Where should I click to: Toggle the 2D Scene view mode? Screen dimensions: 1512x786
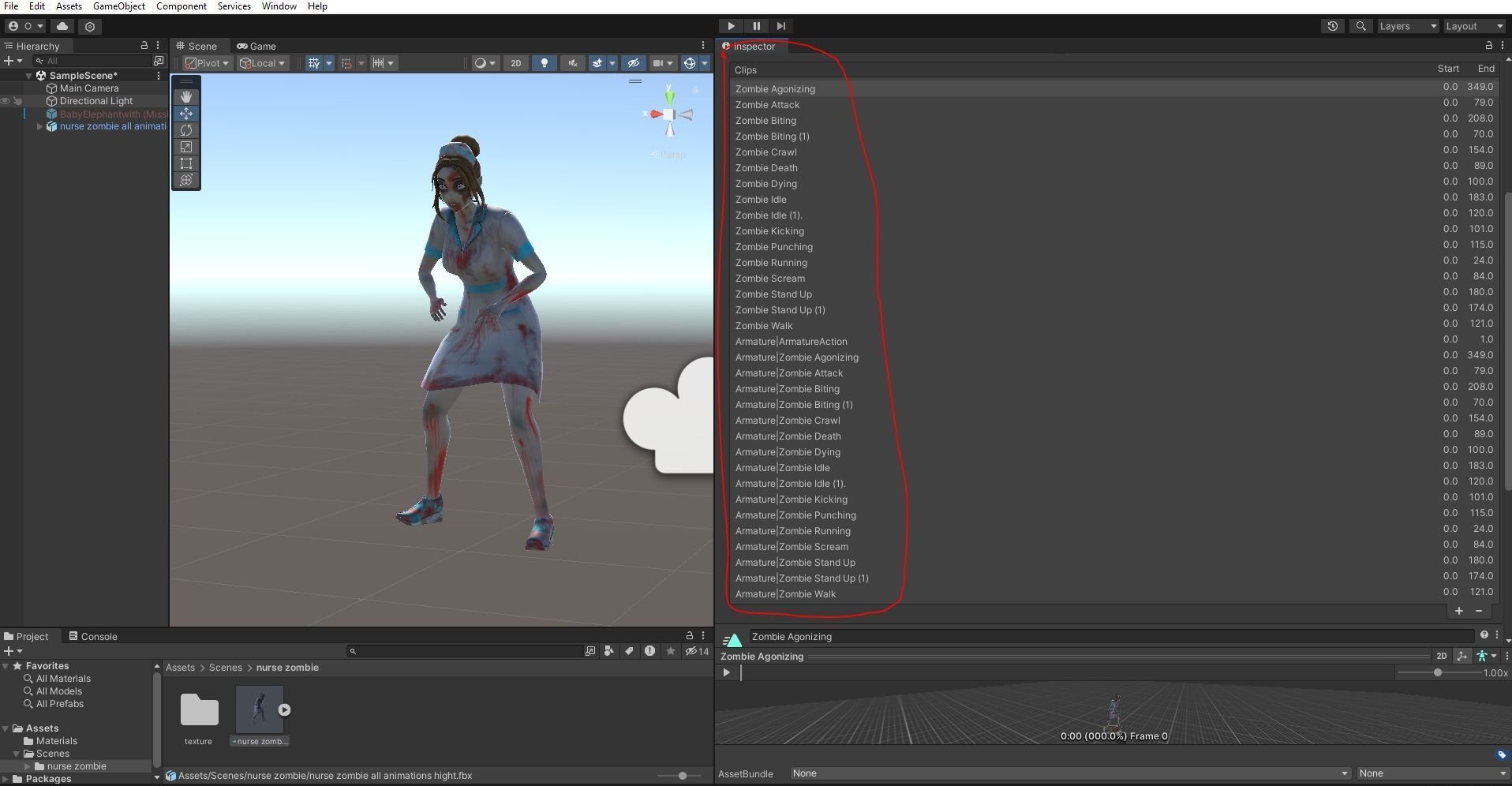[515, 63]
